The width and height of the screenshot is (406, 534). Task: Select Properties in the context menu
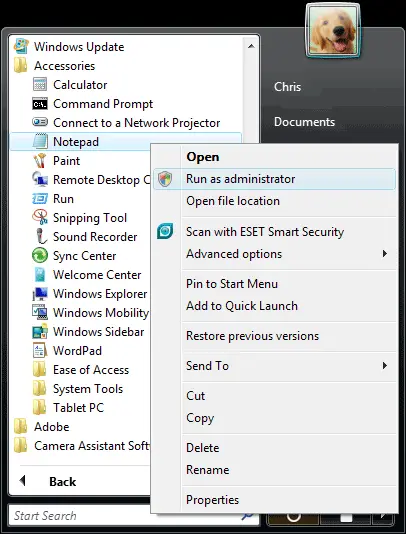(212, 500)
